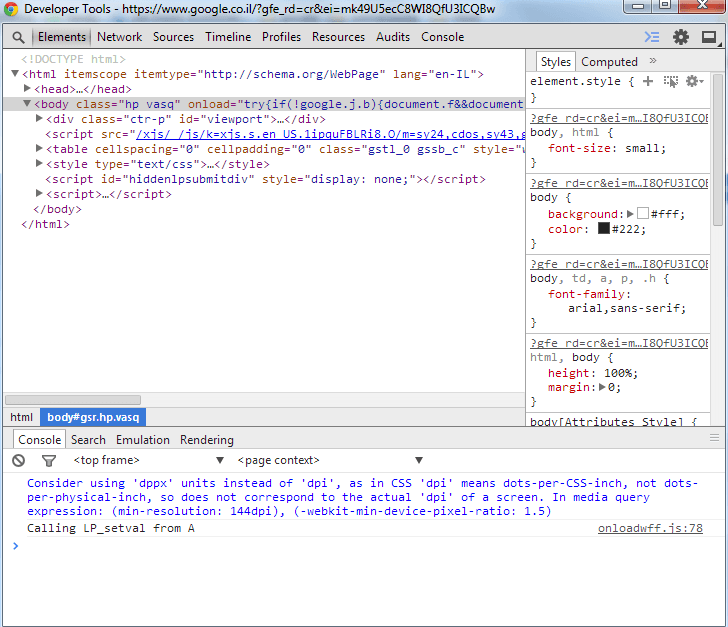Open the Profiles tab
This screenshot has height=627, width=728.
tap(281, 37)
